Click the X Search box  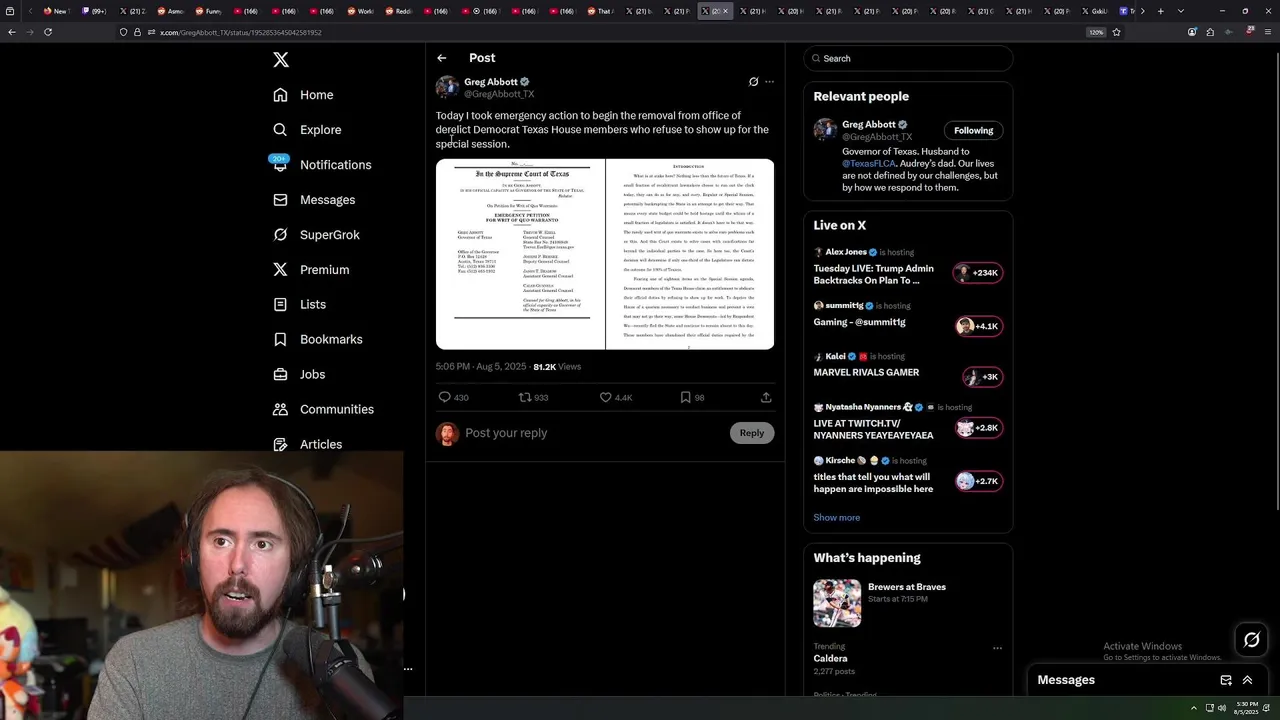click(908, 58)
